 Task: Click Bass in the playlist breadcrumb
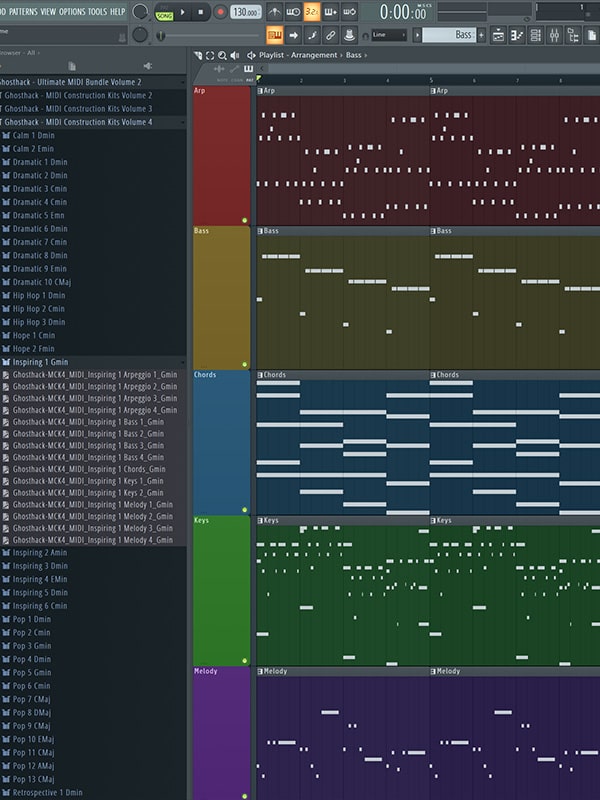pos(354,55)
